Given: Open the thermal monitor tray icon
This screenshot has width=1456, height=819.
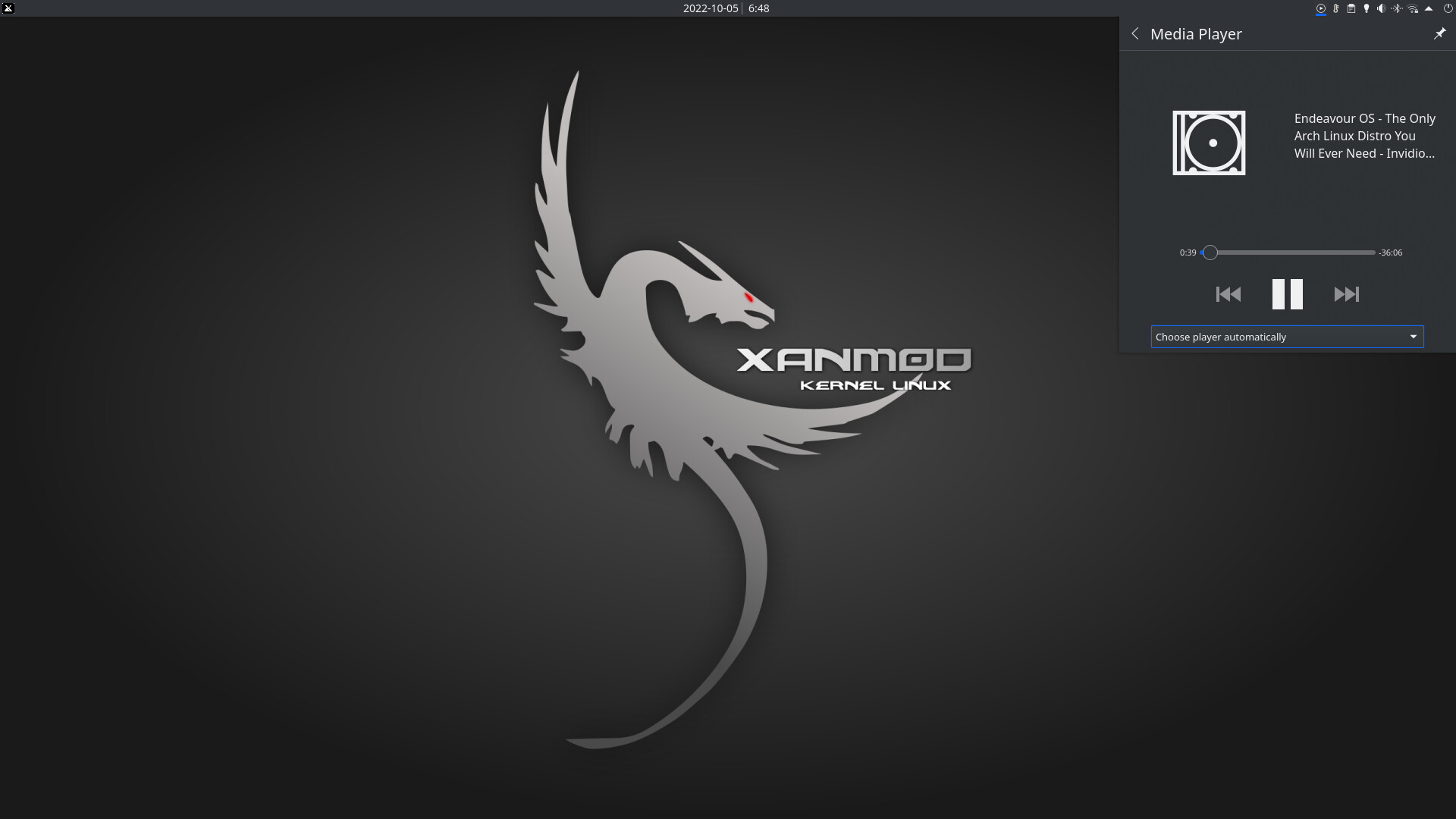Looking at the screenshot, I should pyautogui.click(x=1336, y=8).
